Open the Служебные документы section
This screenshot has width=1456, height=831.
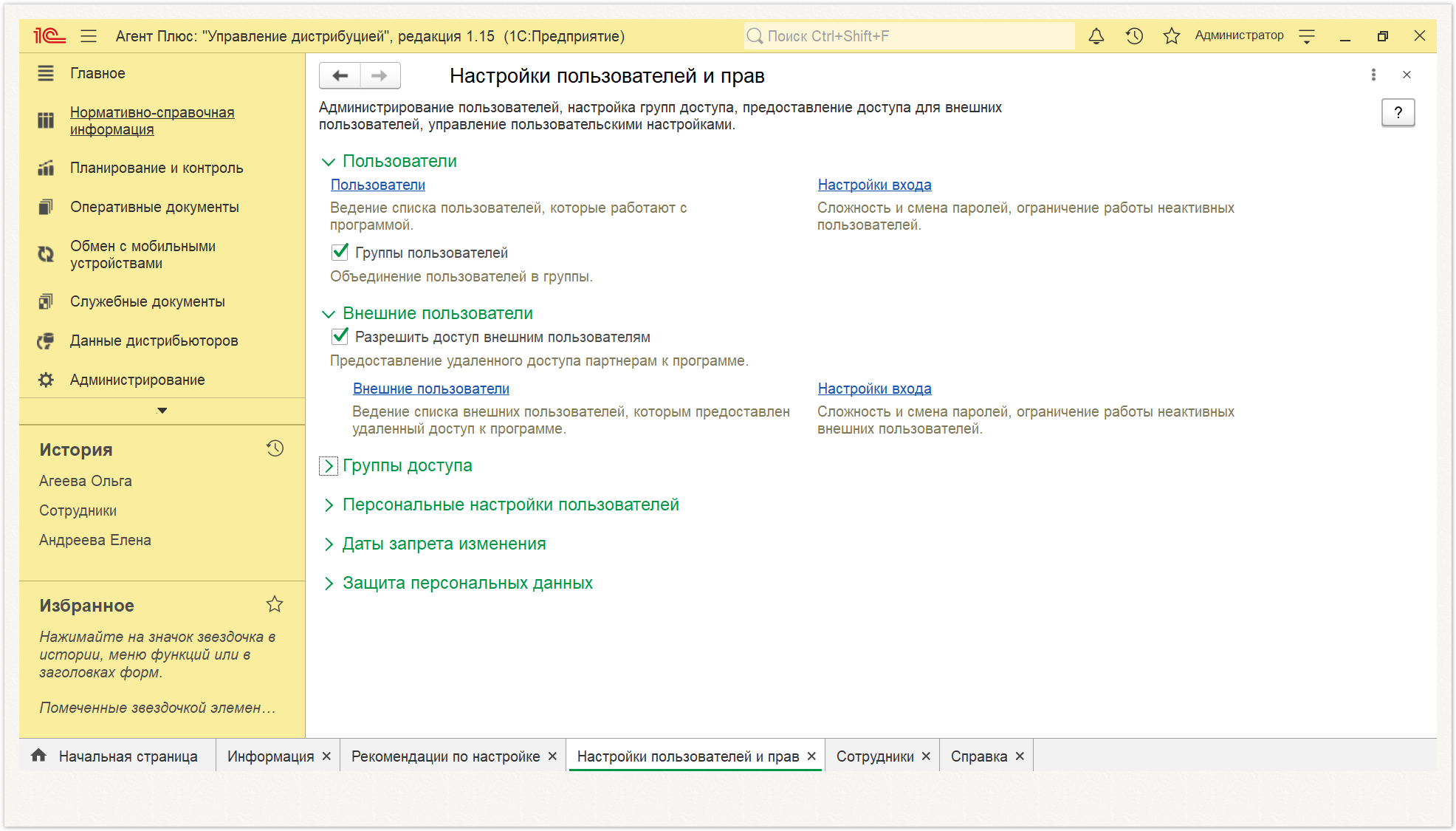148,301
